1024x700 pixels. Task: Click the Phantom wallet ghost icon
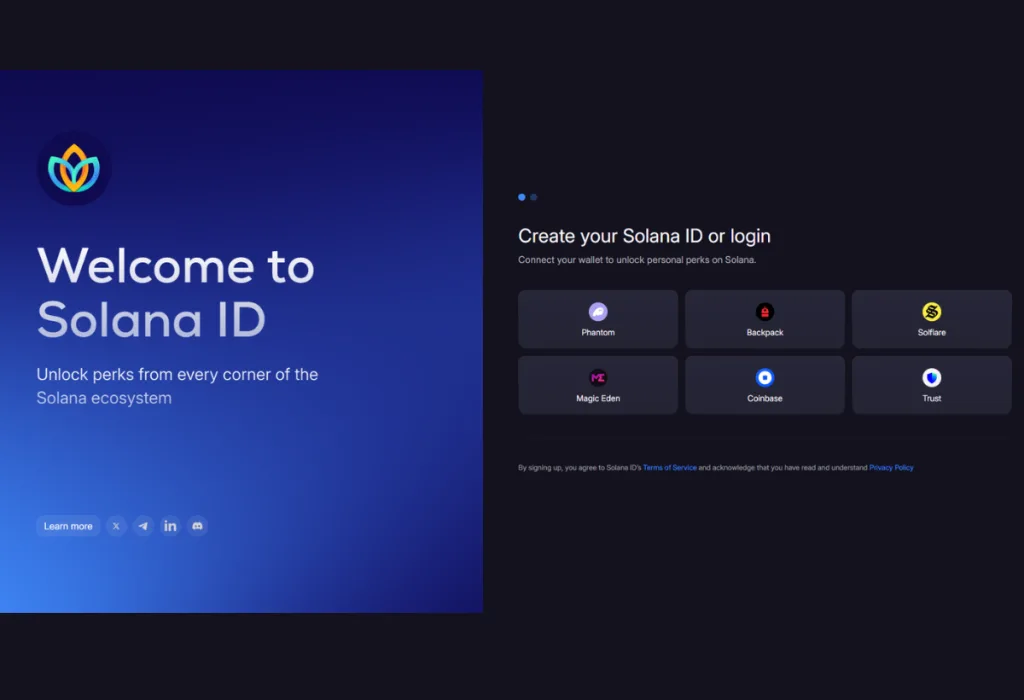tap(598, 312)
